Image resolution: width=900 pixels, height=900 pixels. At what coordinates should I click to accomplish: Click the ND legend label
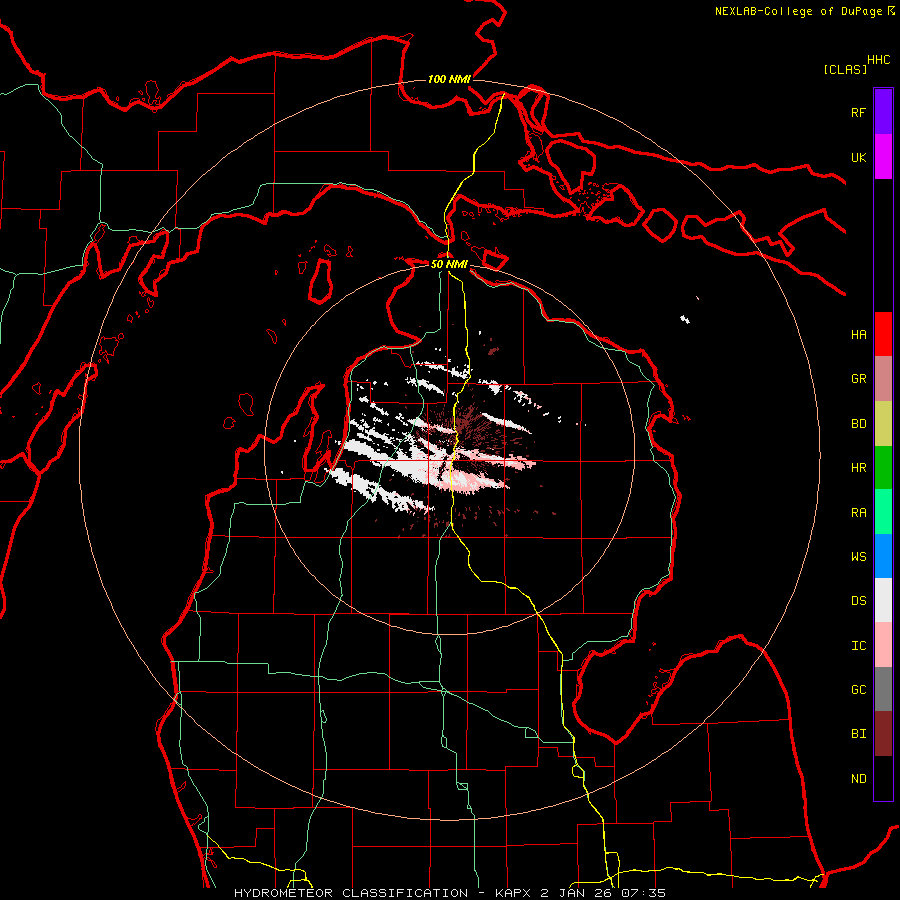click(x=858, y=779)
